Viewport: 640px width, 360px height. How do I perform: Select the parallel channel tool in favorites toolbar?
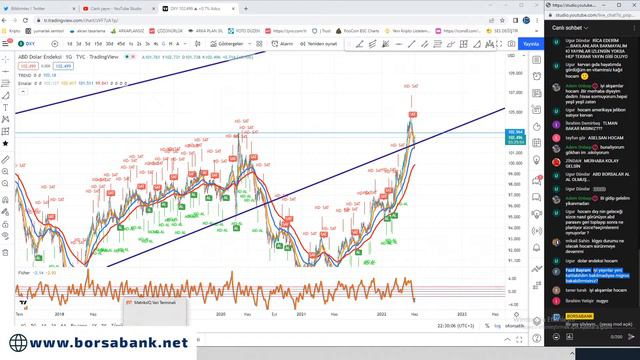tap(424, 44)
